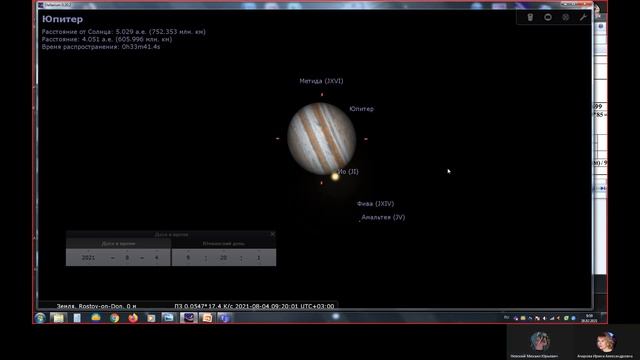Click the male participant avatar thumbnail

pyautogui.click(x=539, y=342)
